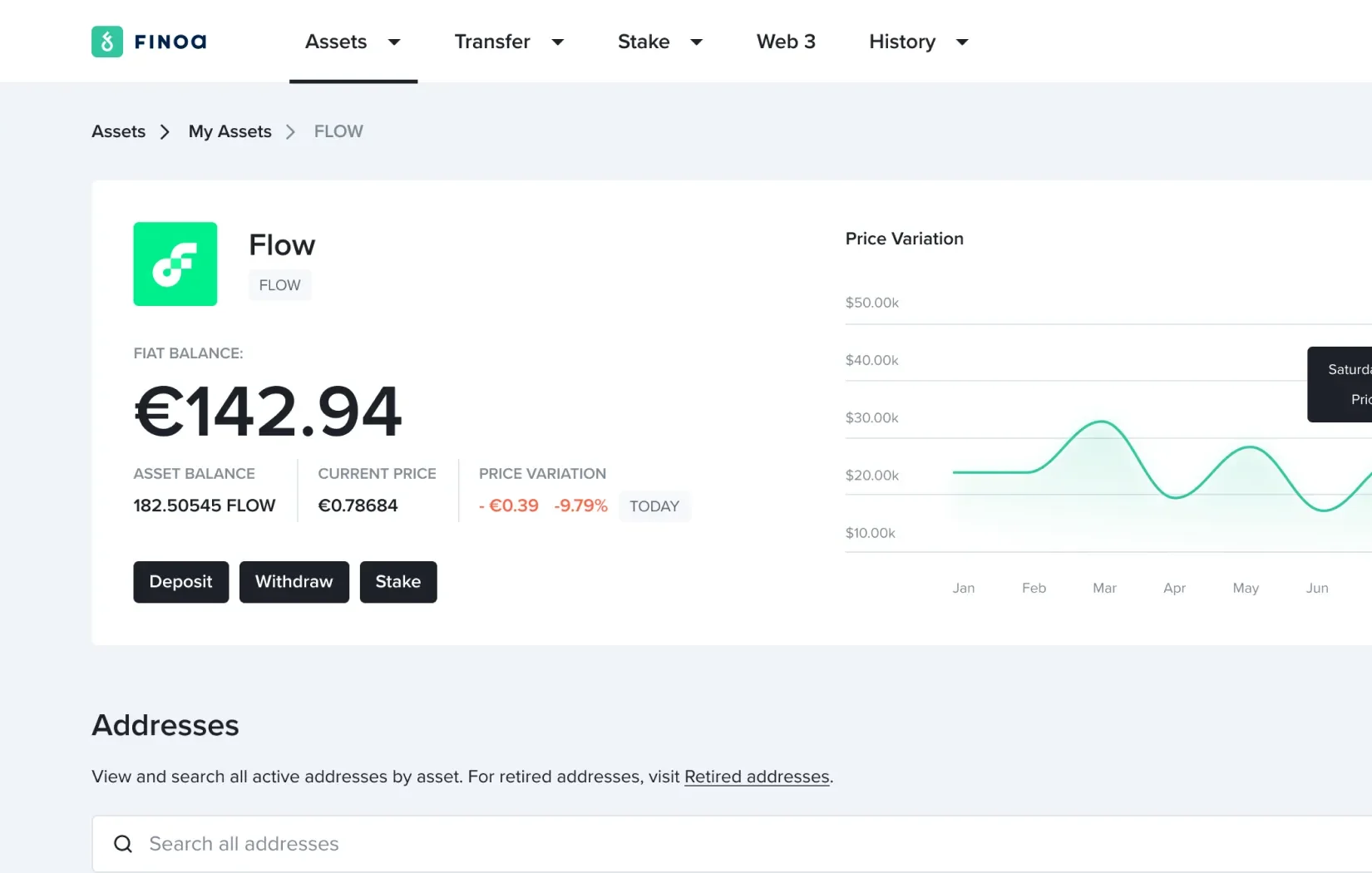Go to My Assets breadcrumb link
The width and height of the screenshot is (1372, 873).
[230, 131]
